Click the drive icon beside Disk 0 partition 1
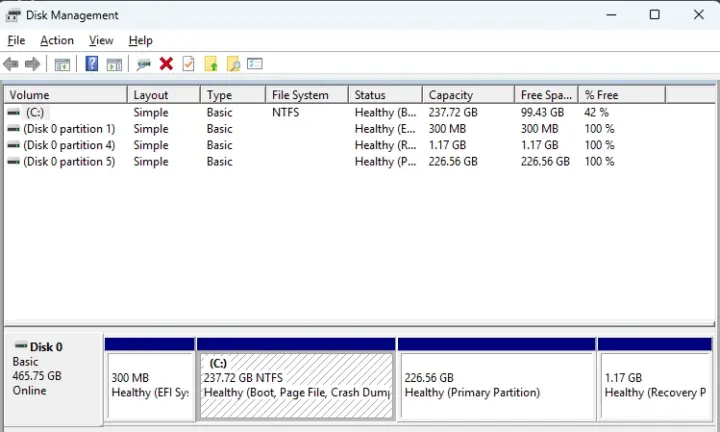This screenshot has height=432, width=720. click(14, 129)
